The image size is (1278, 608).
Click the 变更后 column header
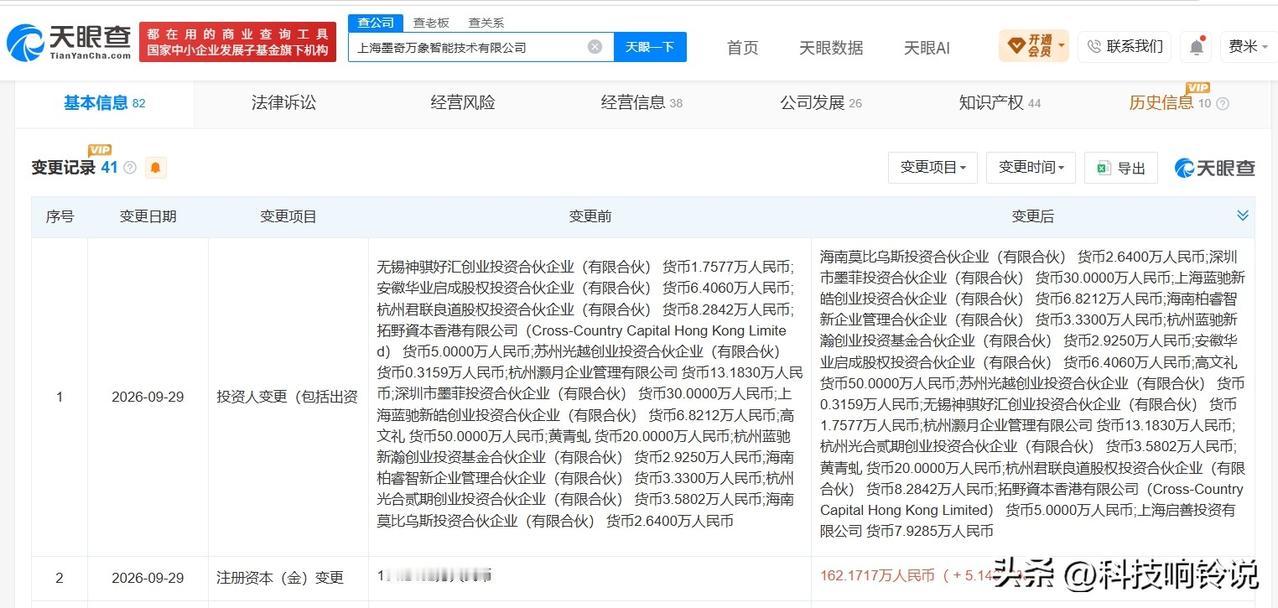pyautogui.click(x=1033, y=216)
